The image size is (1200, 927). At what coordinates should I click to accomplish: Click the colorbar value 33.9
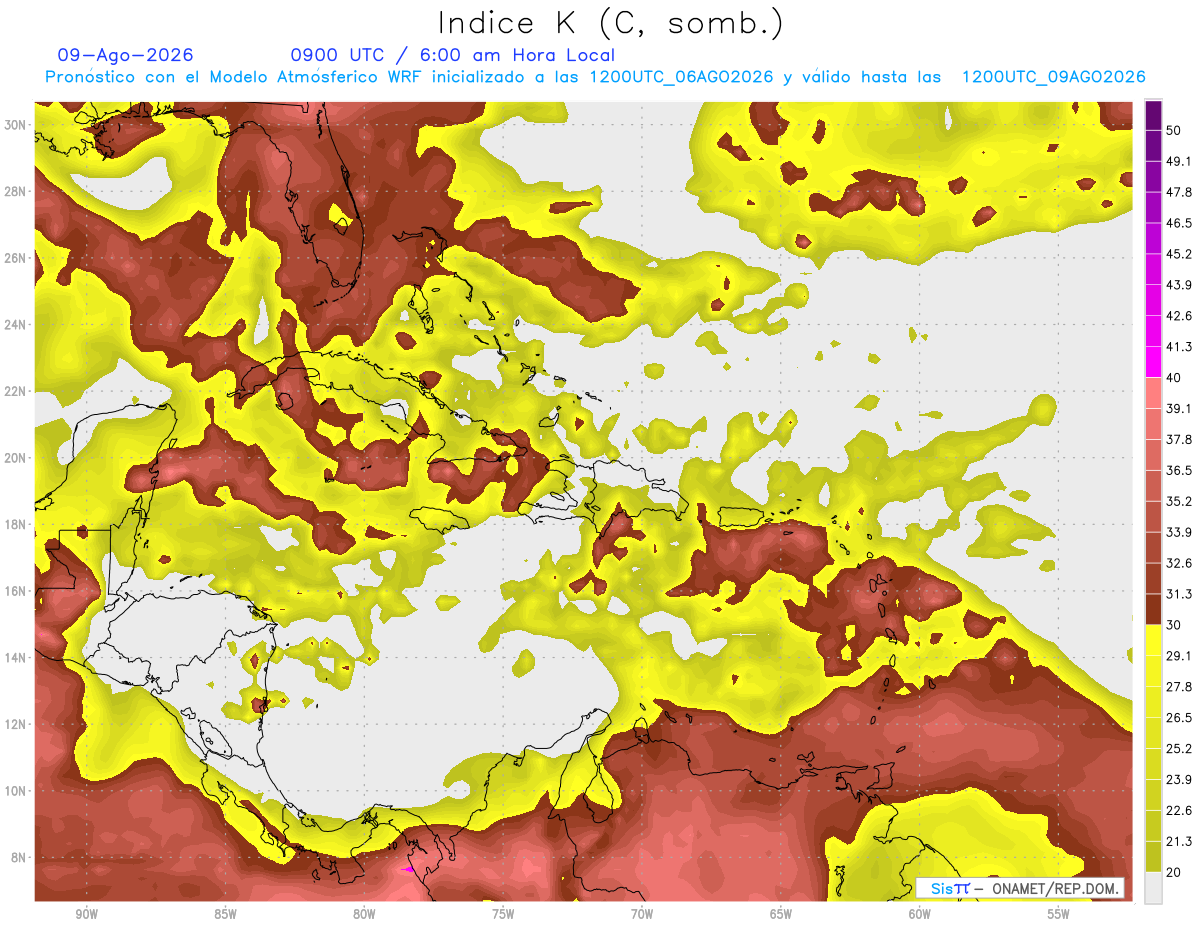(x=1178, y=532)
